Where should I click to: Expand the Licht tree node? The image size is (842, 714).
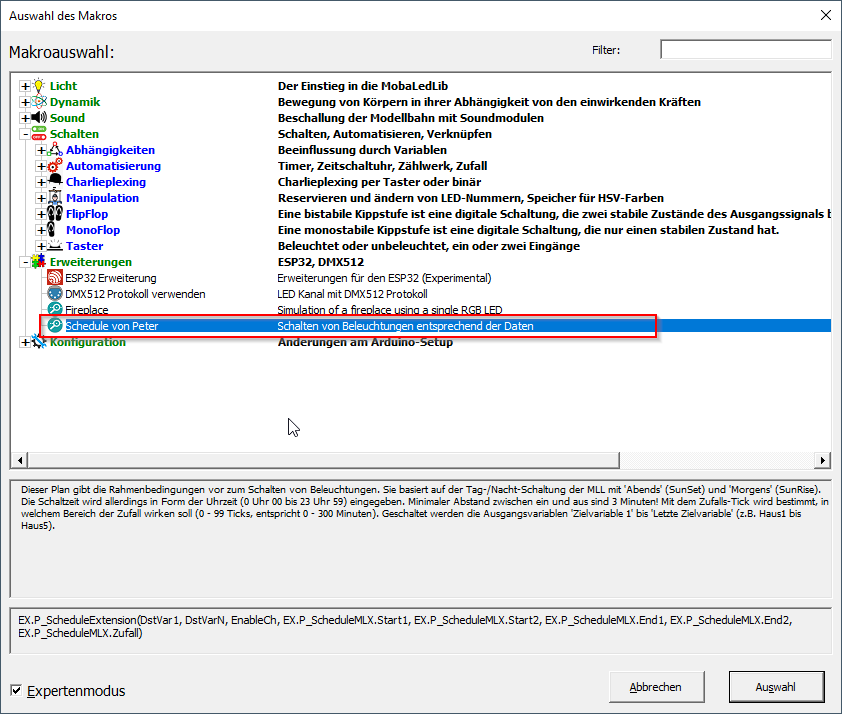(25, 86)
